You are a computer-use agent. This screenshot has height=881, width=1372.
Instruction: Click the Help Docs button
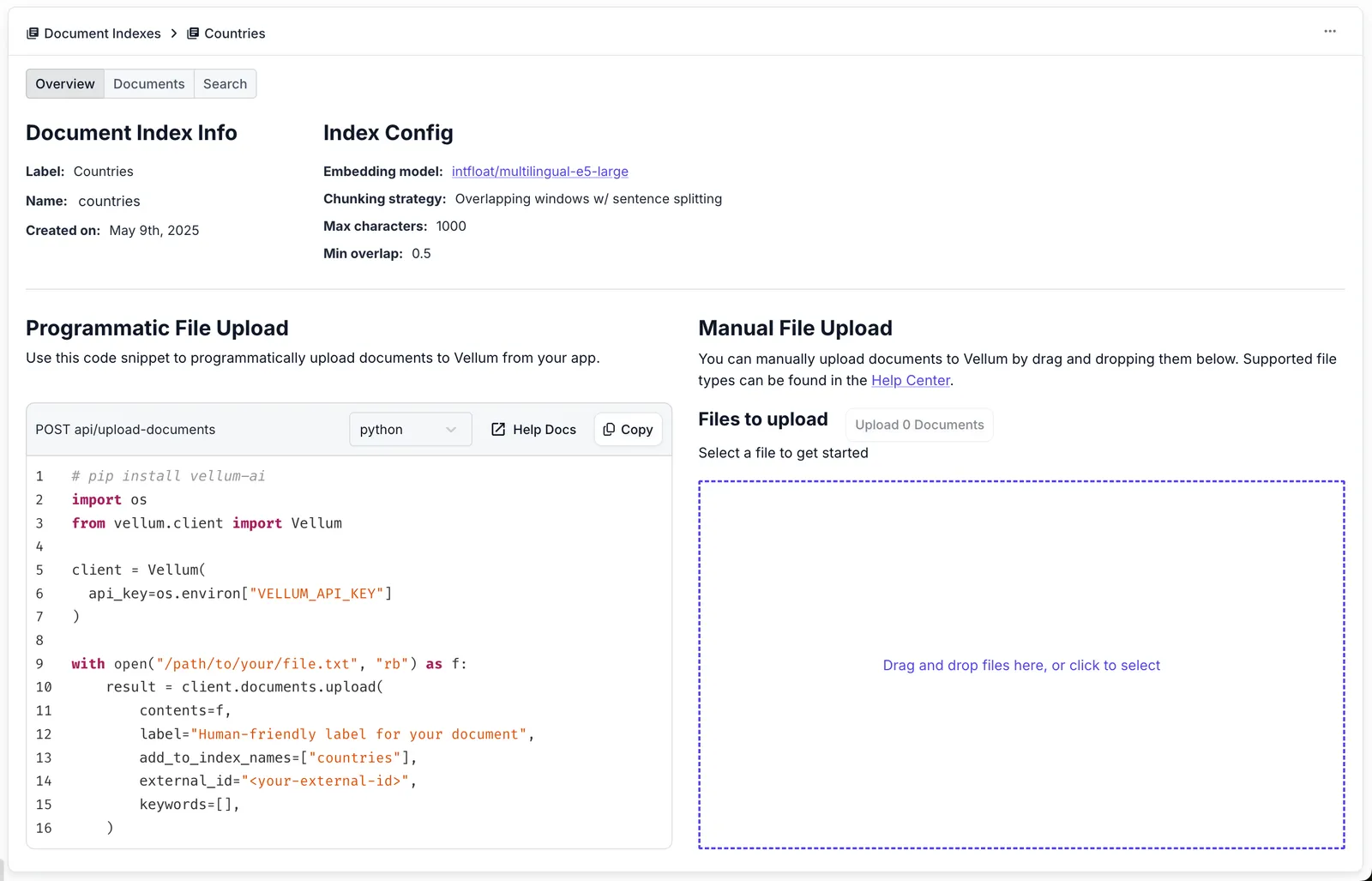(533, 429)
